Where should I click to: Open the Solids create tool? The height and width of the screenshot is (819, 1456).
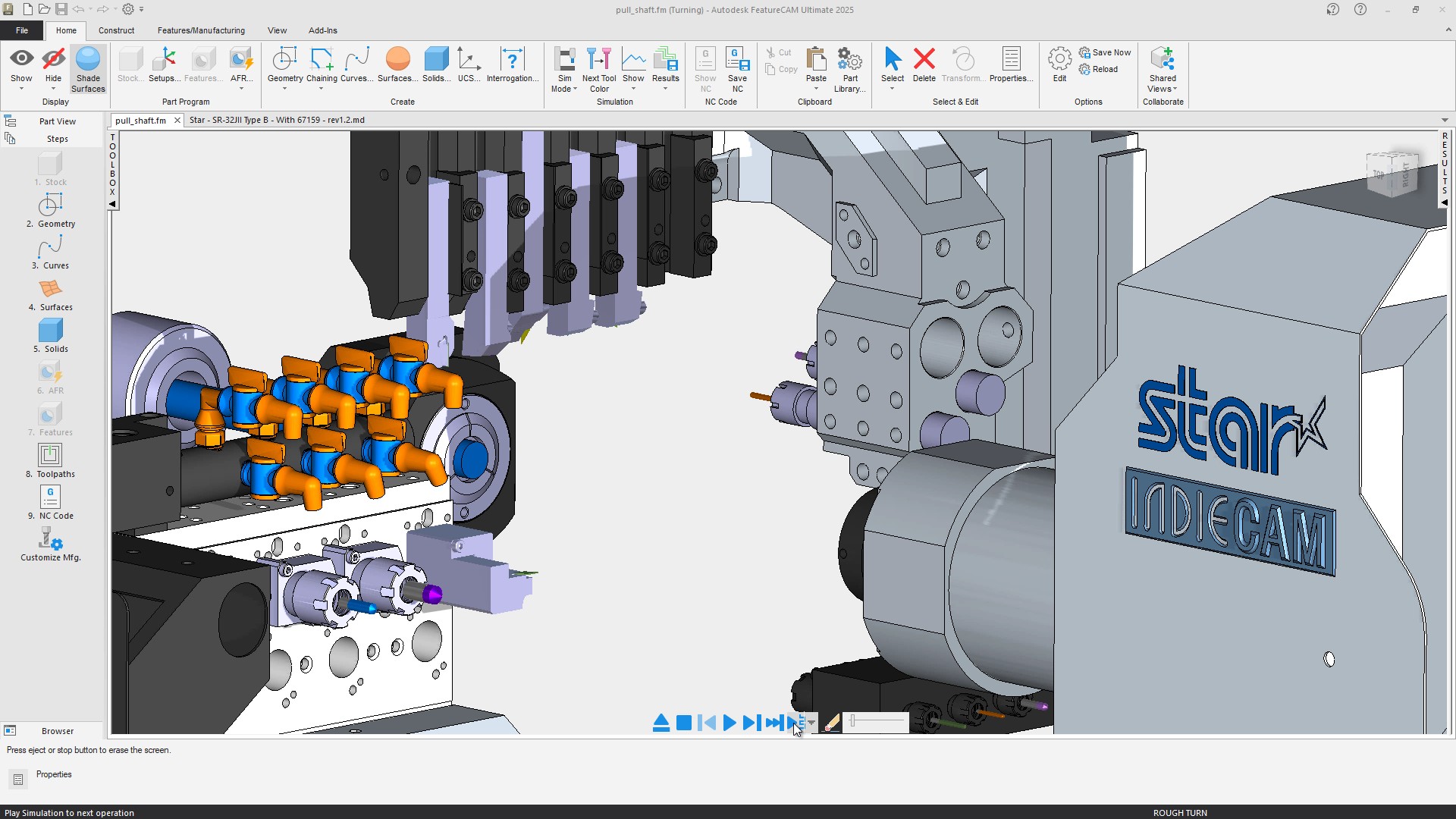point(436,64)
